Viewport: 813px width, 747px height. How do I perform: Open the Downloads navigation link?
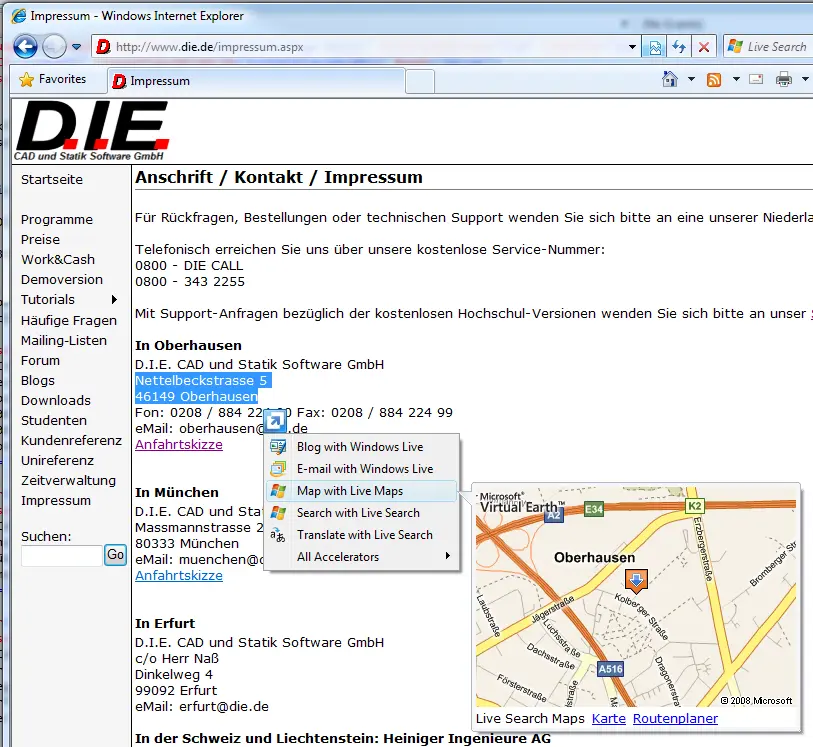pyautogui.click(x=55, y=400)
